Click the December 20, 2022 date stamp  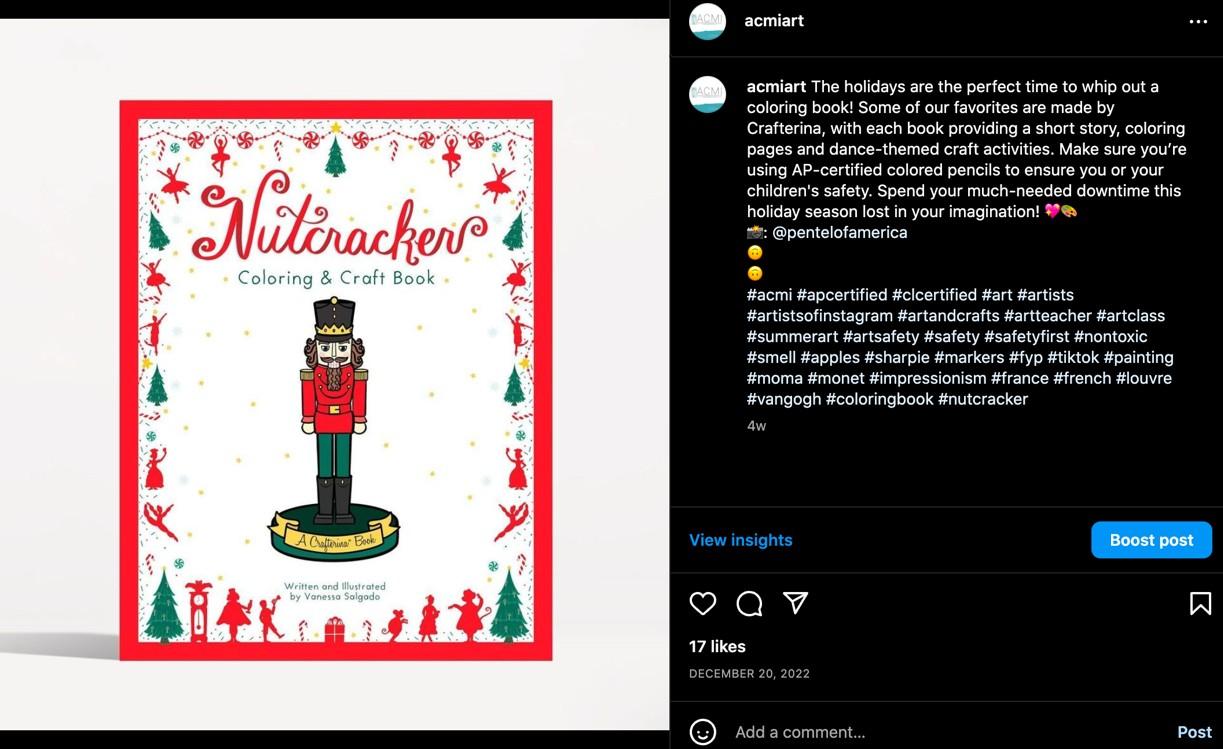click(x=749, y=674)
